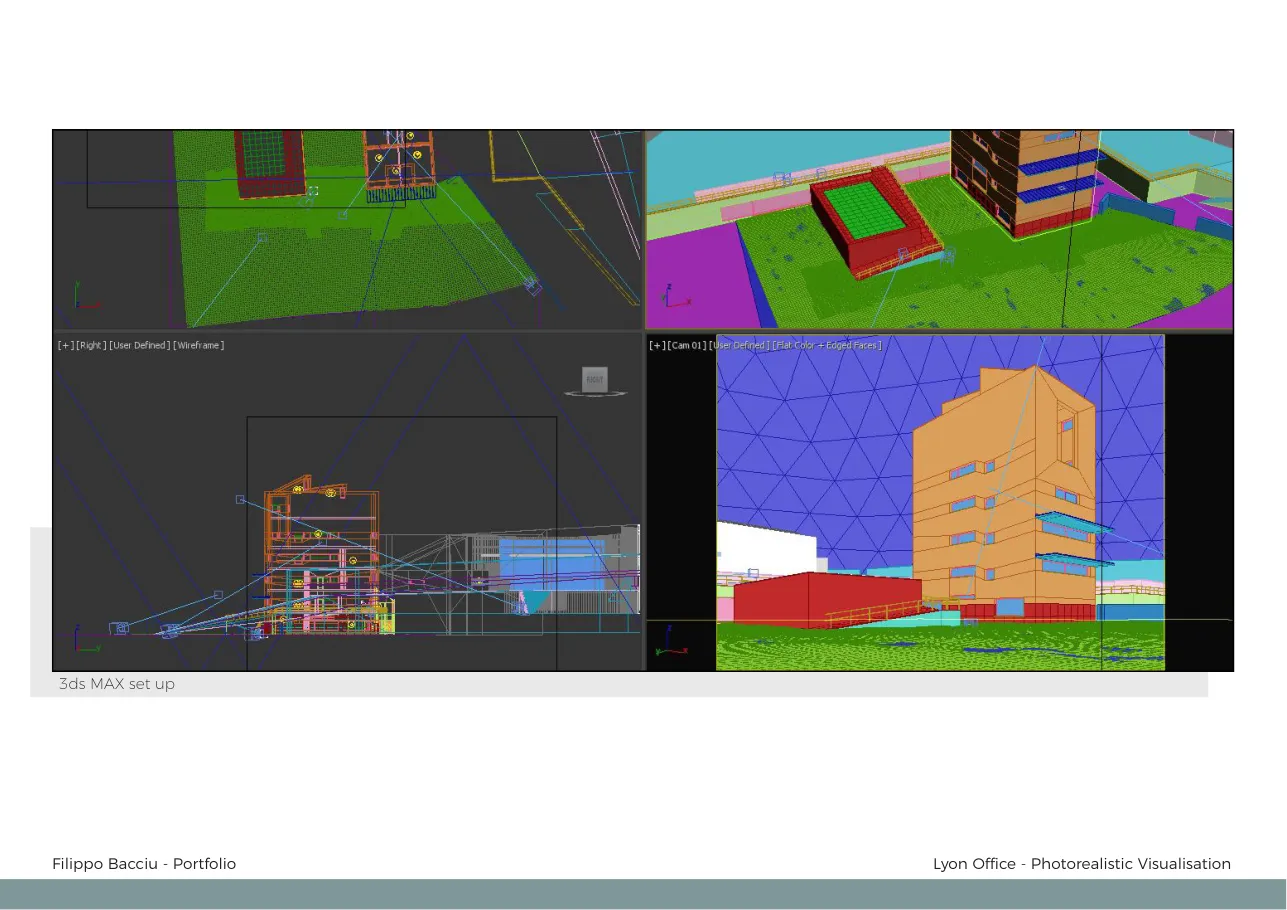Open [Flat Color + Edged Faces] shading menu
Image resolution: width=1287 pixels, height=910 pixels.
pyautogui.click(x=827, y=345)
